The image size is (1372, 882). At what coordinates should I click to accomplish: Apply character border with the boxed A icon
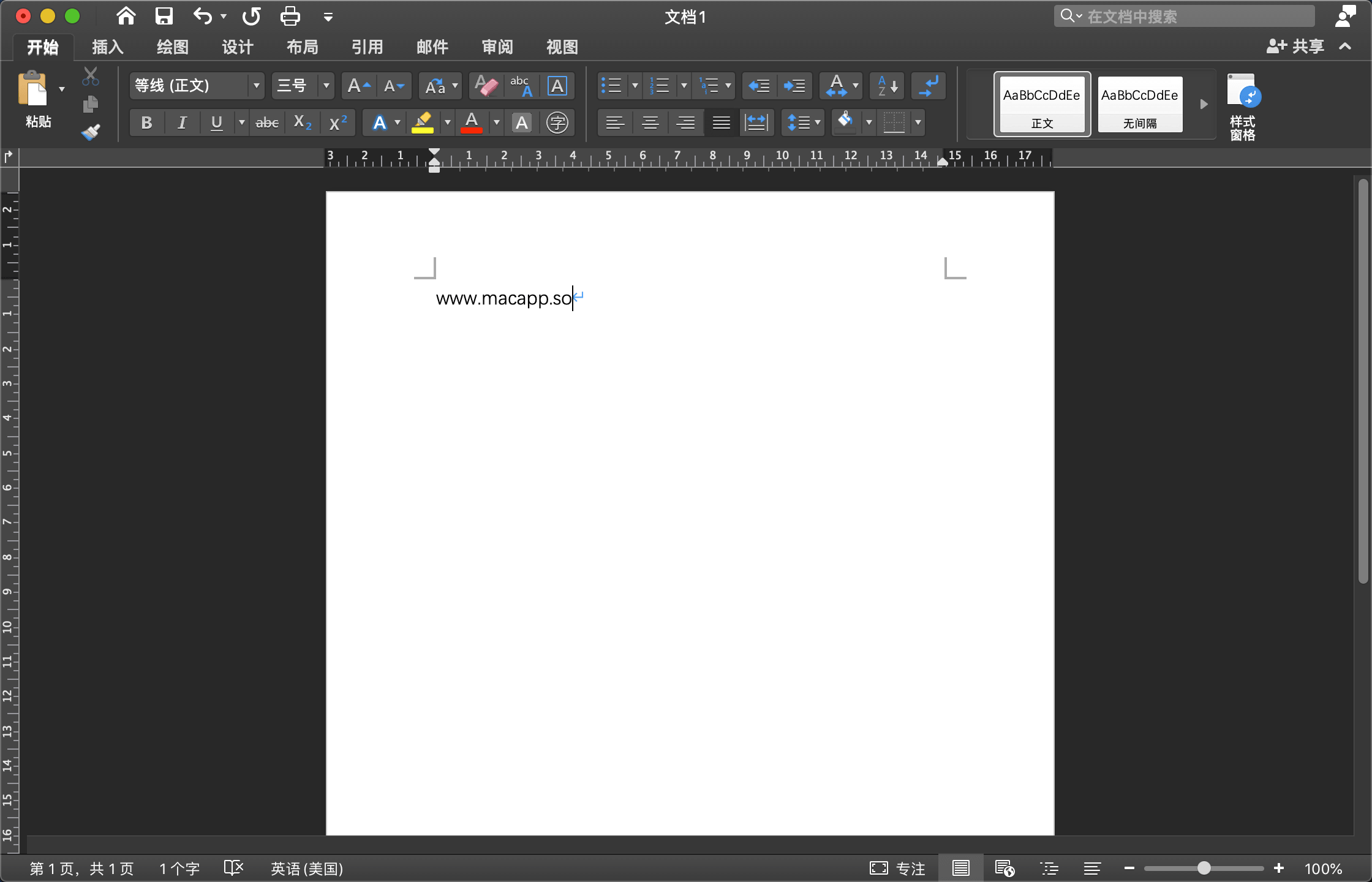point(557,86)
